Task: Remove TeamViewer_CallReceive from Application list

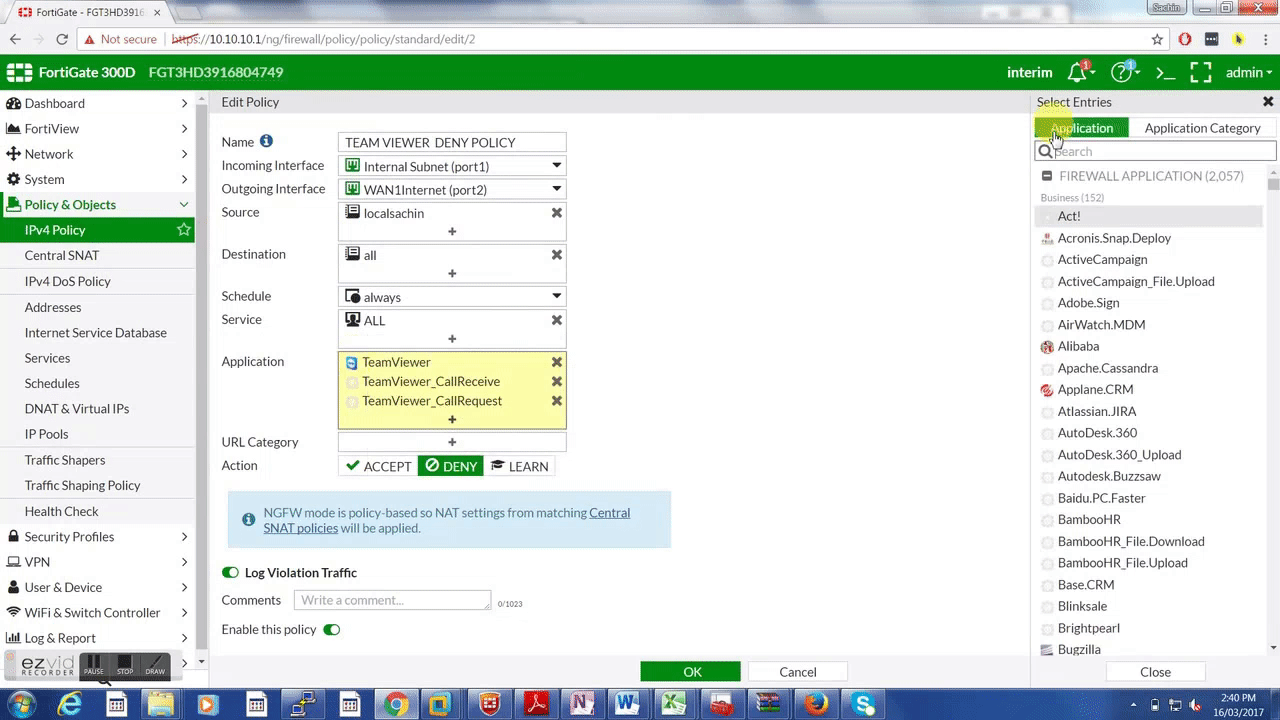Action: (557, 381)
